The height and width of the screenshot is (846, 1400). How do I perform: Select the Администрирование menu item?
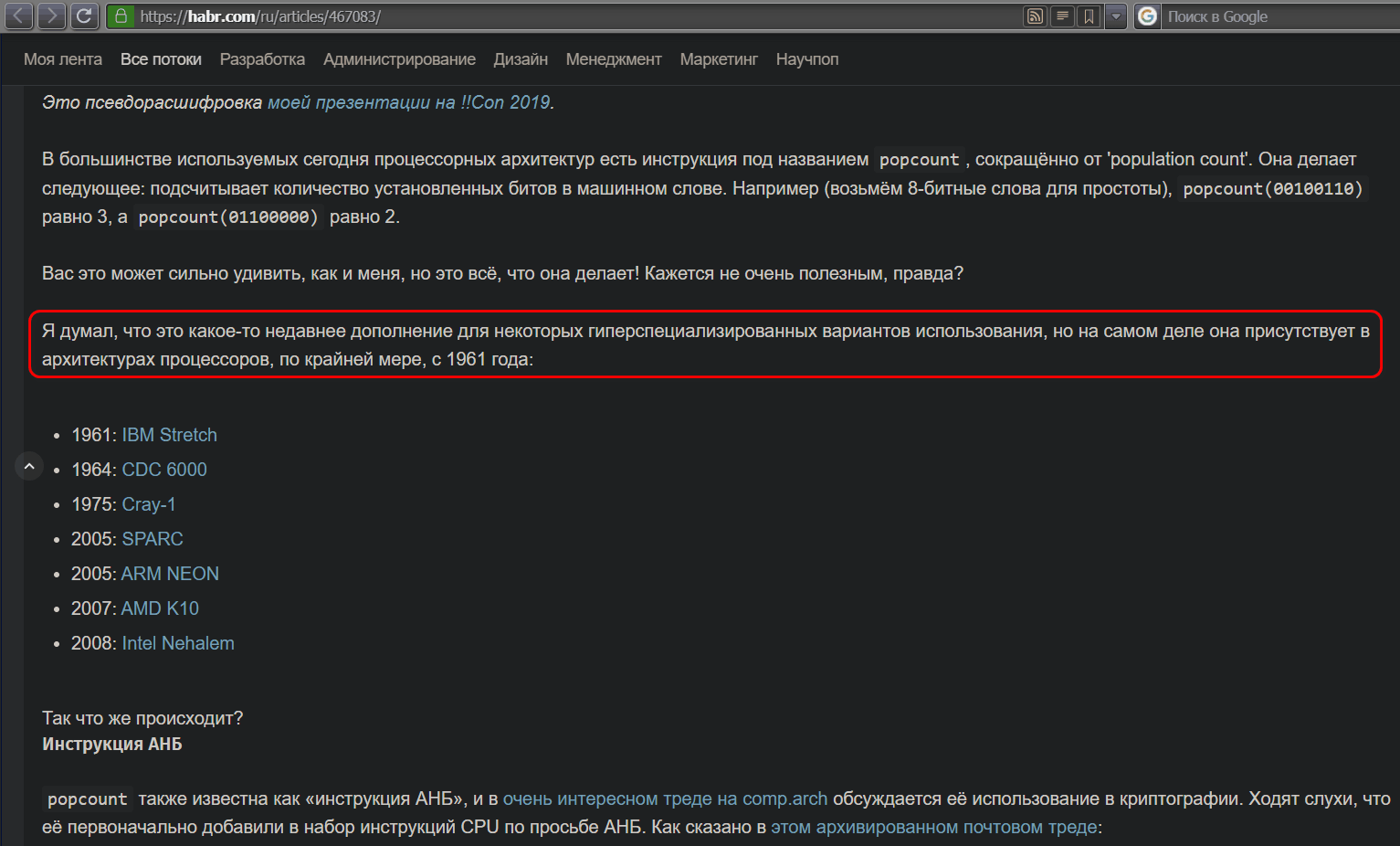[x=399, y=59]
